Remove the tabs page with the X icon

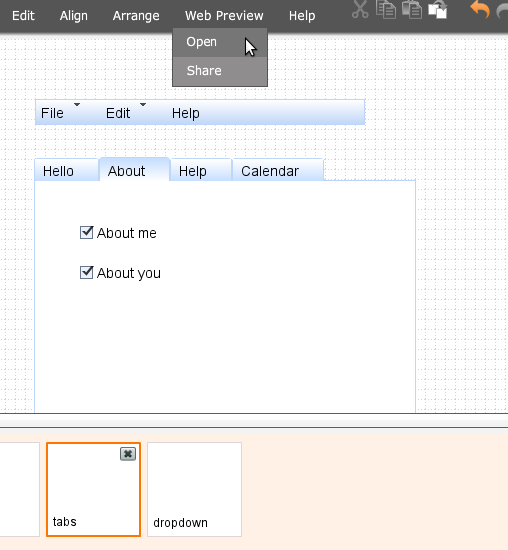coord(128,454)
